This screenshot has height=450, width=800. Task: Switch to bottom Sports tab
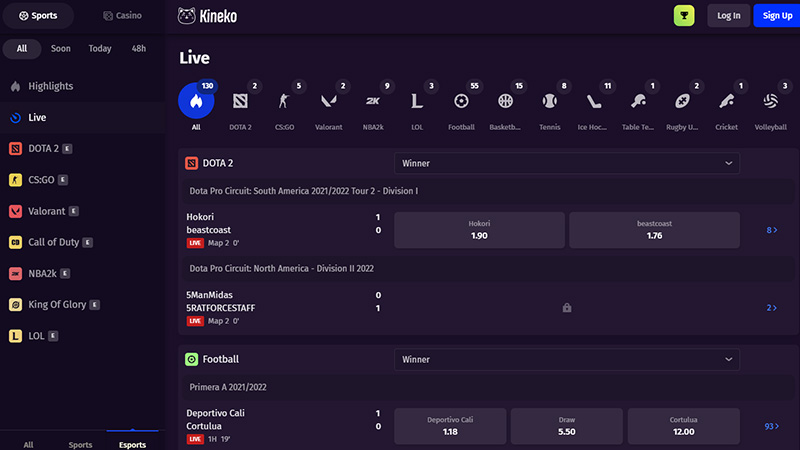80,444
